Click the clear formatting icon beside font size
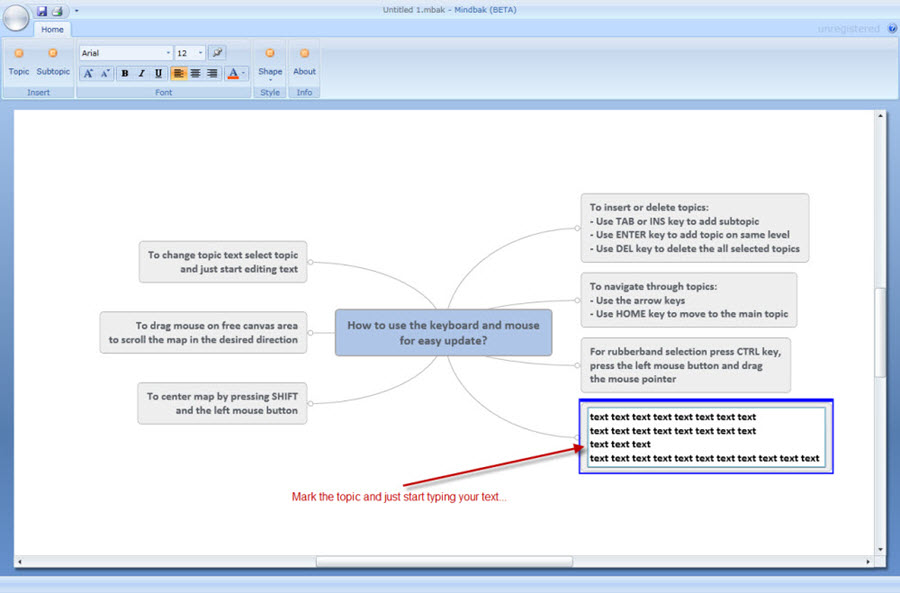900x593 pixels. tap(217, 53)
